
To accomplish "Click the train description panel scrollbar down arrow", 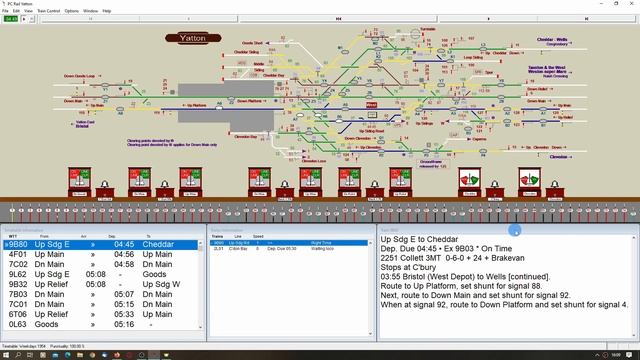I will (634, 336).
